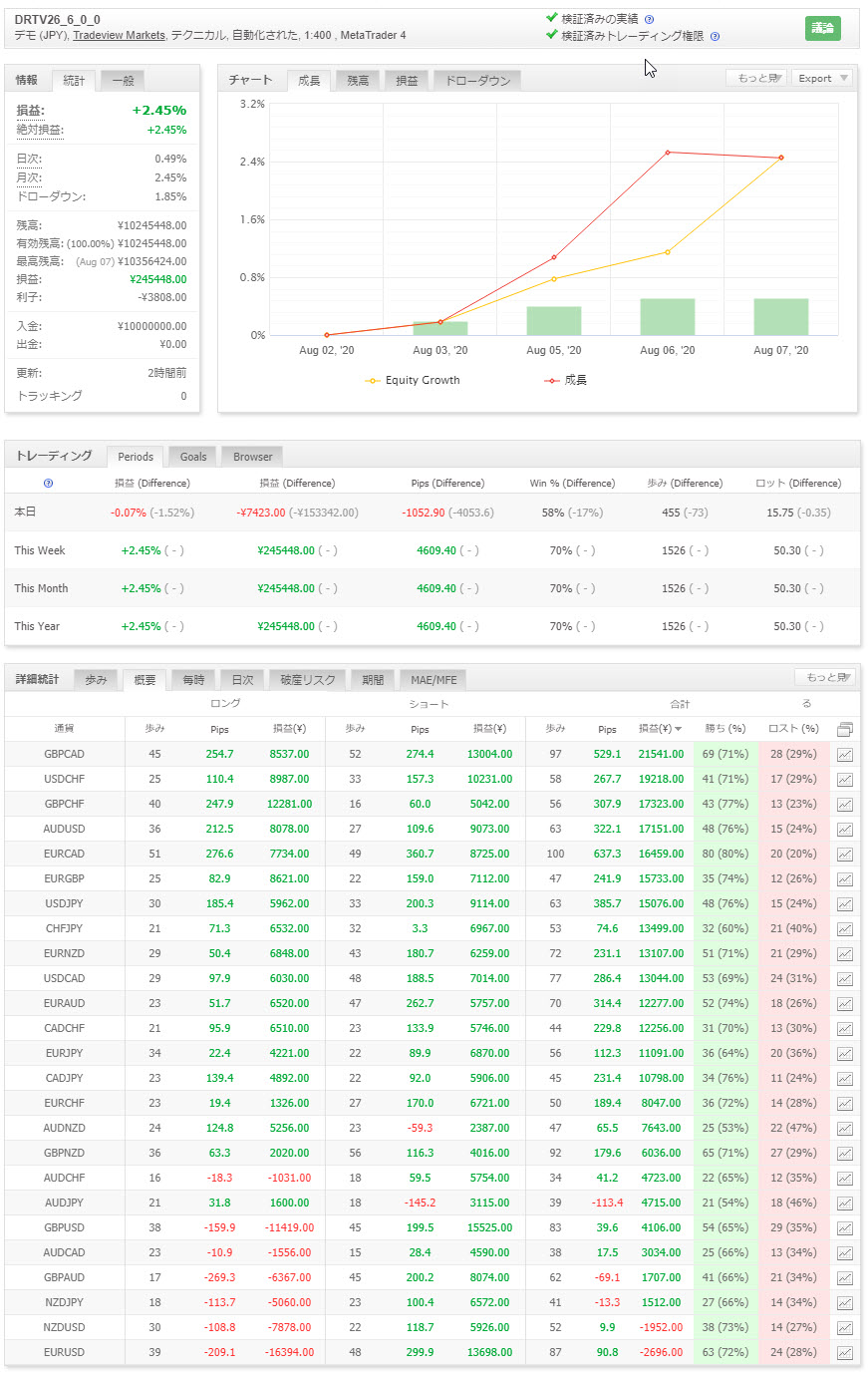Image resolution: width=868 pixels, height=1377 pixels.
Task: Open chart icon for EURGBP row
Action: coord(845,879)
